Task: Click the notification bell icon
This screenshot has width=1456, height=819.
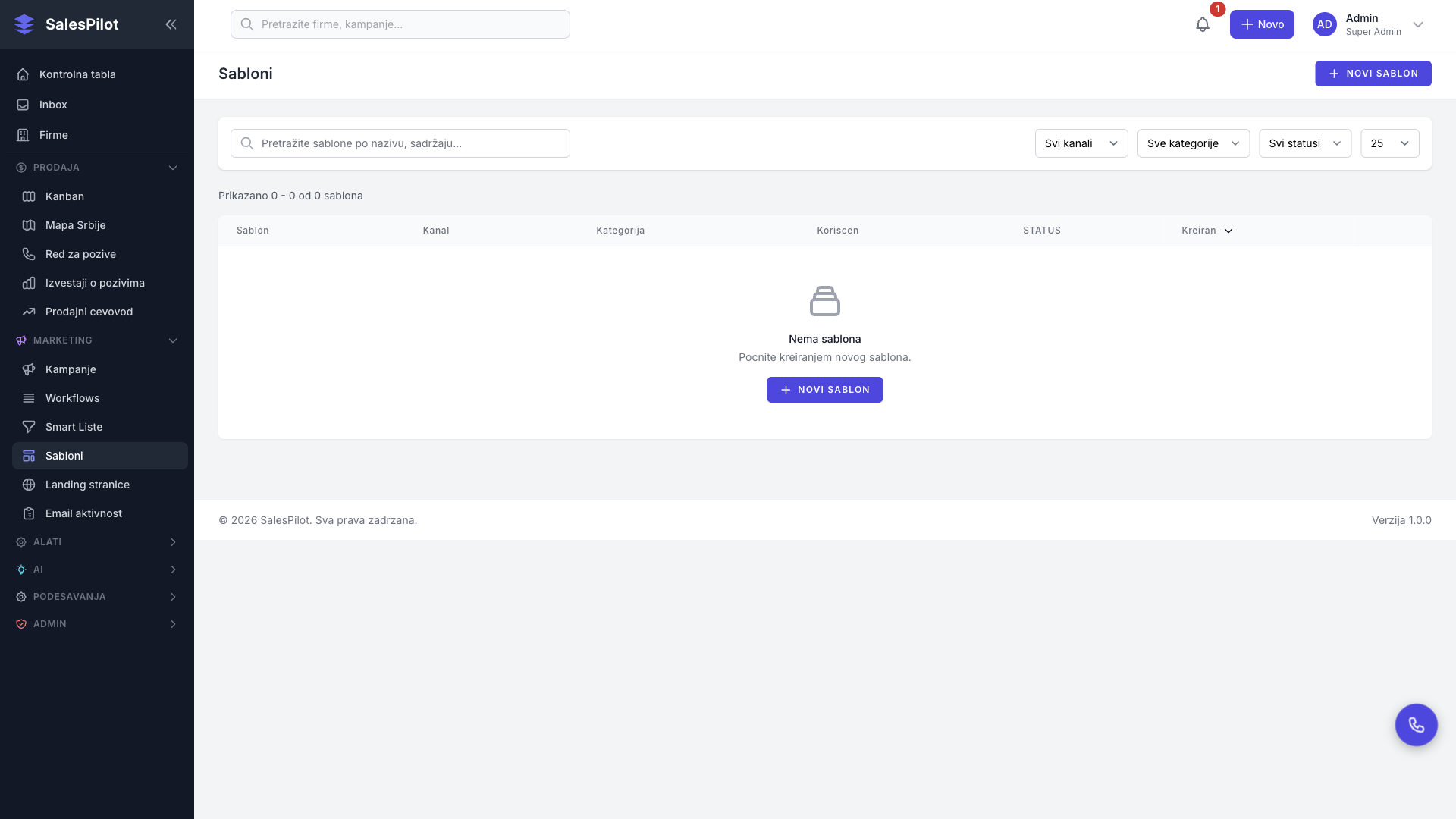Action: (1203, 24)
